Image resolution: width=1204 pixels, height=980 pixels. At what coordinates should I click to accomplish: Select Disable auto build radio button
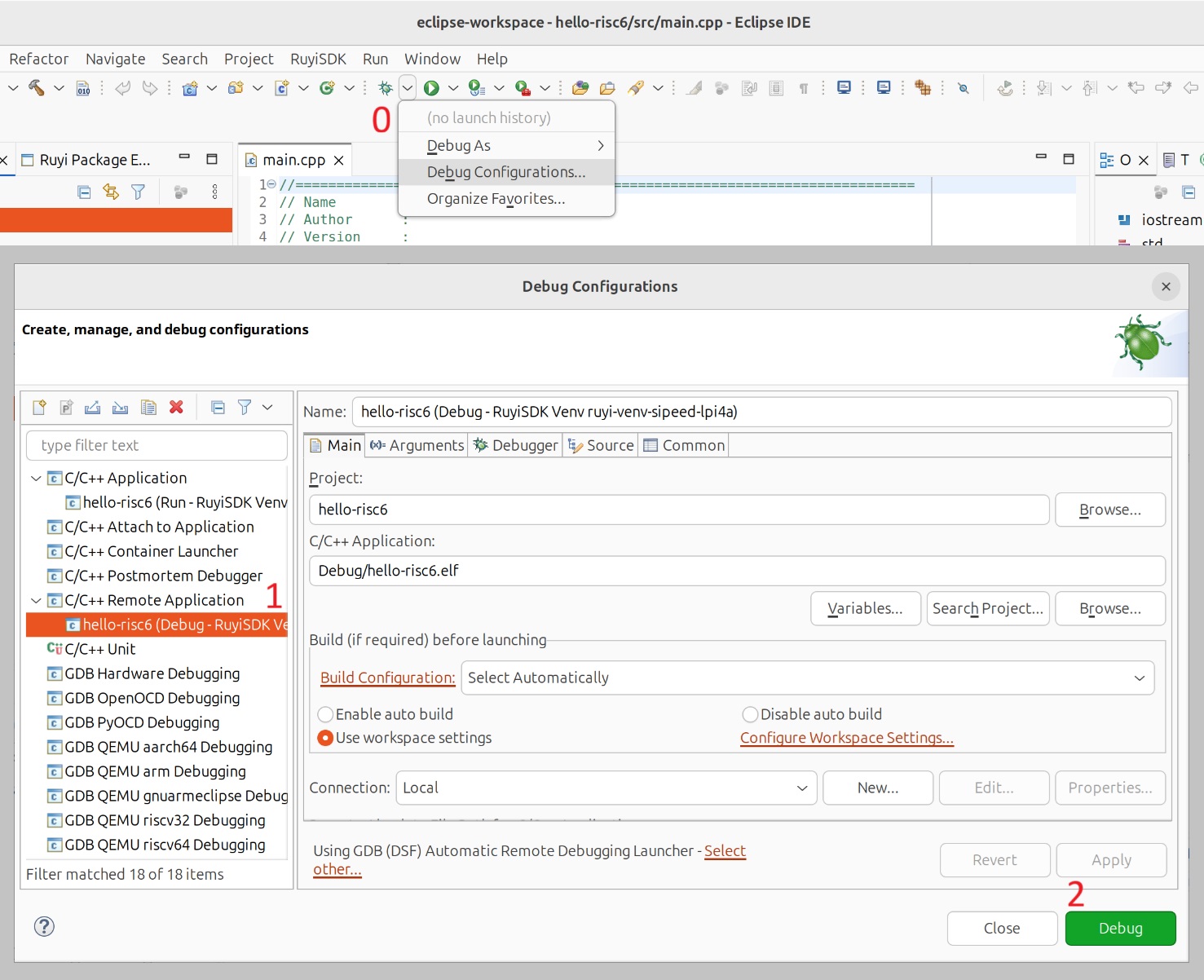[x=750, y=714]
